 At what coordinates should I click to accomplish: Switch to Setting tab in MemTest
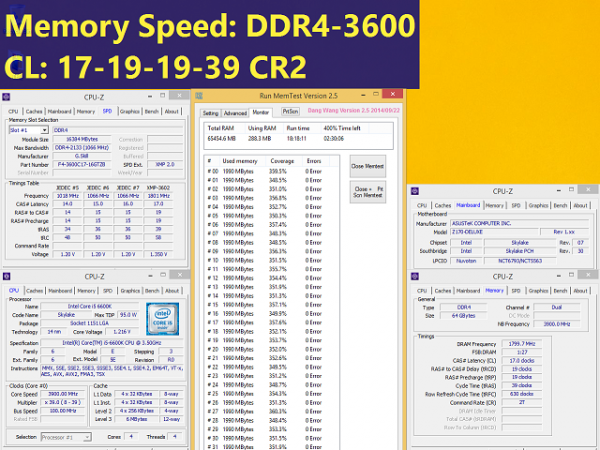coord(210,113)
